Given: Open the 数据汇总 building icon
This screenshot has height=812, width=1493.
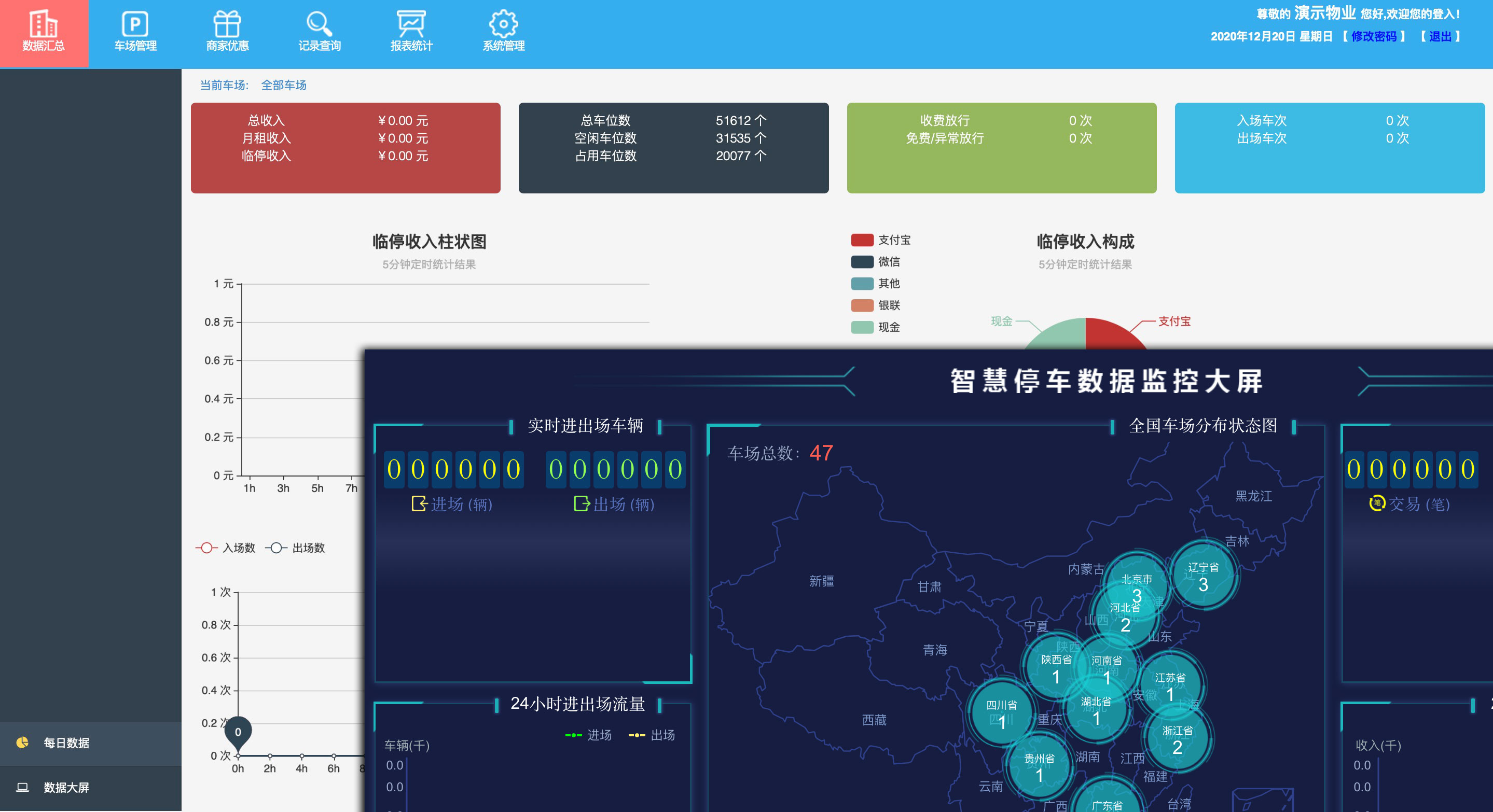Looking at the screenshot, I should click(x=44, y=24).
